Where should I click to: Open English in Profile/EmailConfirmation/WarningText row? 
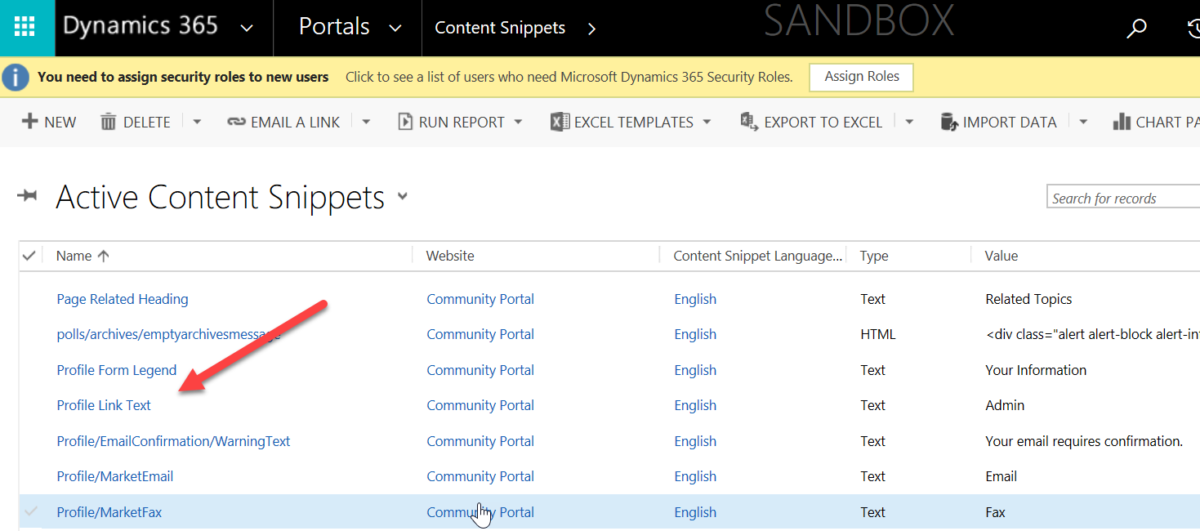coord(695,441)
